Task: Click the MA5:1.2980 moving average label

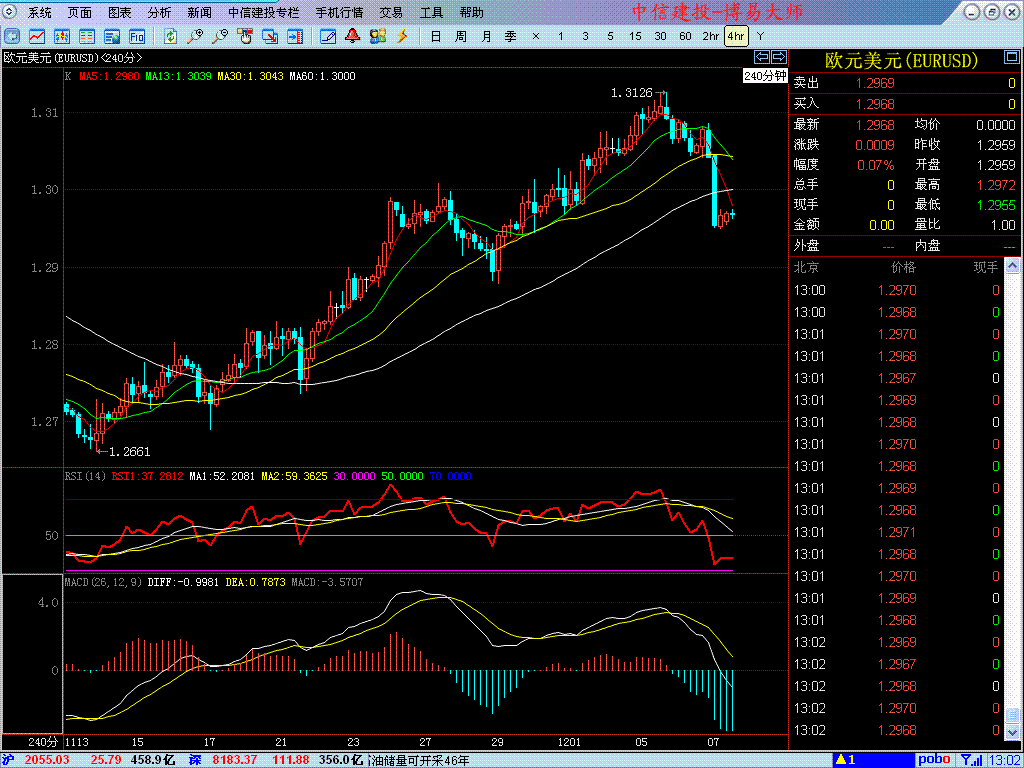Action: click(109, 76)
